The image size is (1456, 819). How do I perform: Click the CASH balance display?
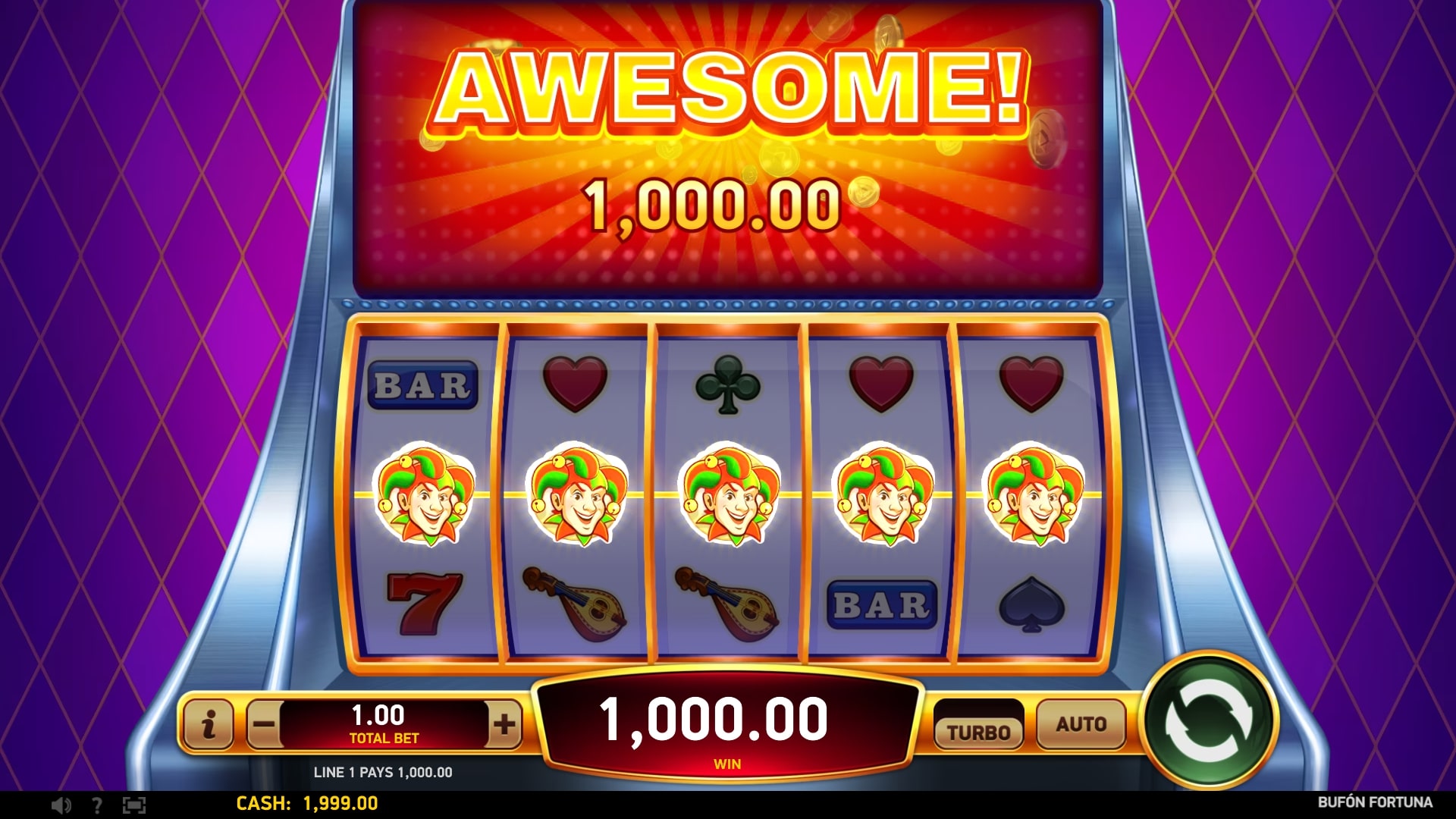click(307, 803)
